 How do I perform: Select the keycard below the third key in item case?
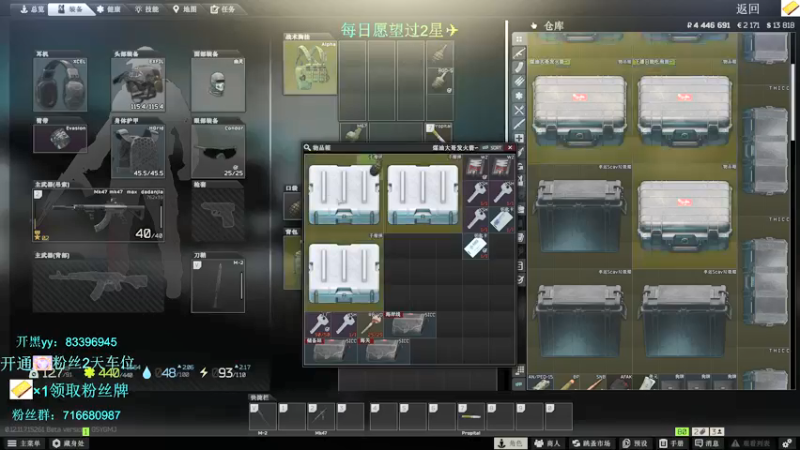476,247
